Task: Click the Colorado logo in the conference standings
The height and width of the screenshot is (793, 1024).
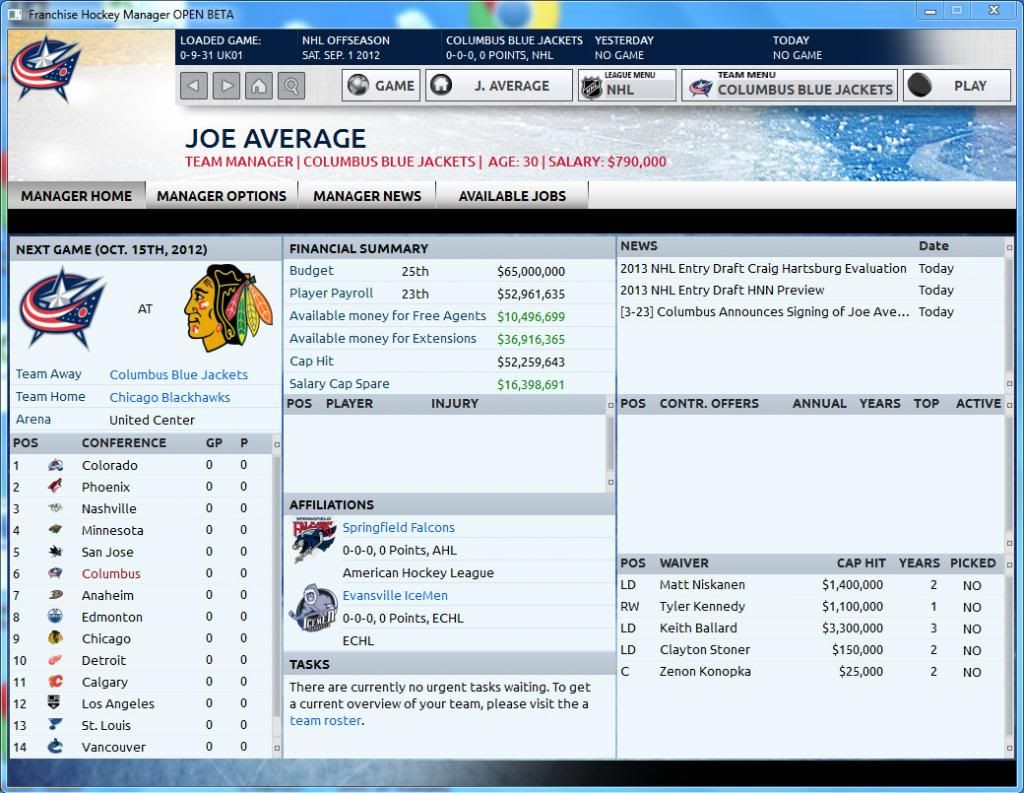Action: click(56, 465)
